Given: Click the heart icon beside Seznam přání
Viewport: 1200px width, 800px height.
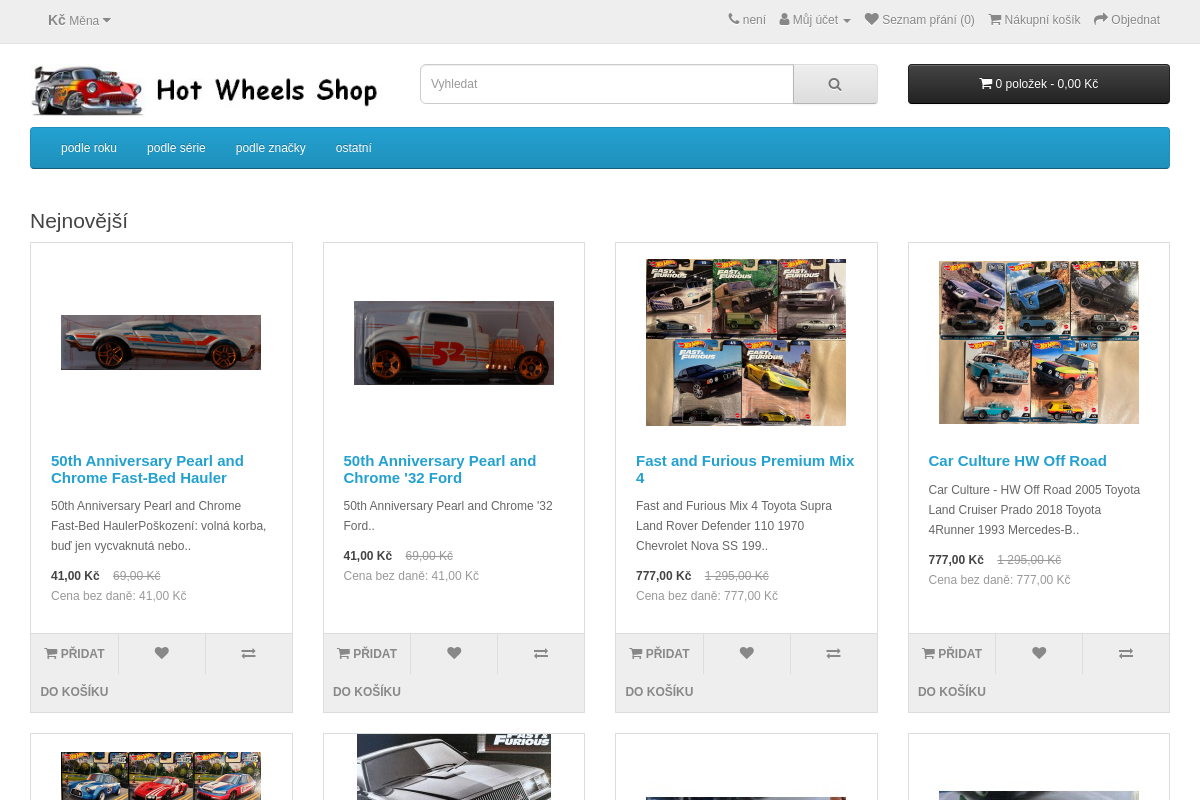Looking at the screenshot, I should [x=871, y=19].
